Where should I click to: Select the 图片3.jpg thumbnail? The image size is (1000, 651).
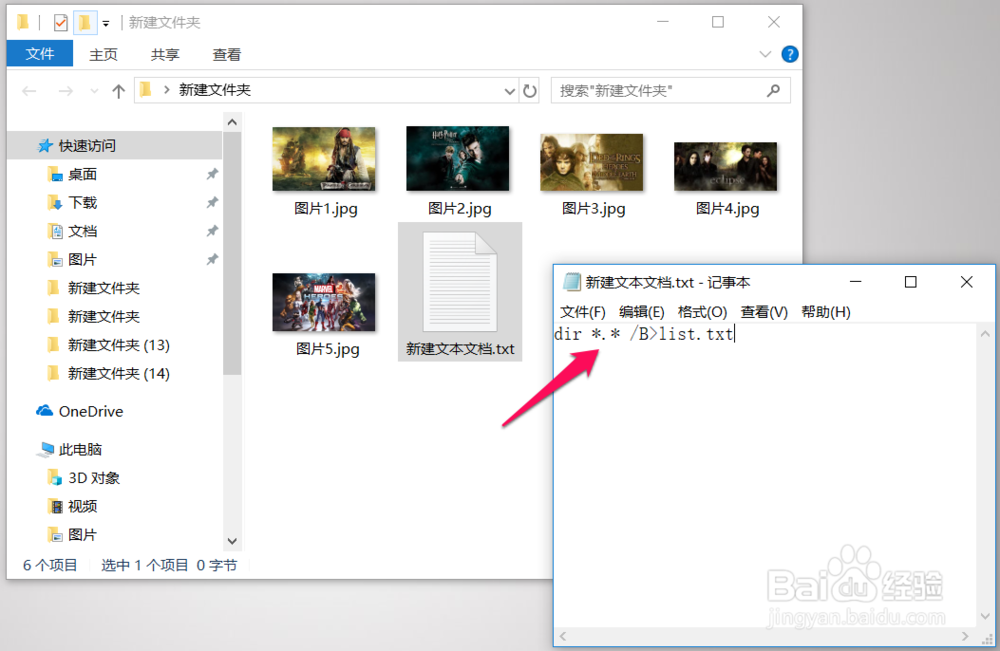[592, 162]
